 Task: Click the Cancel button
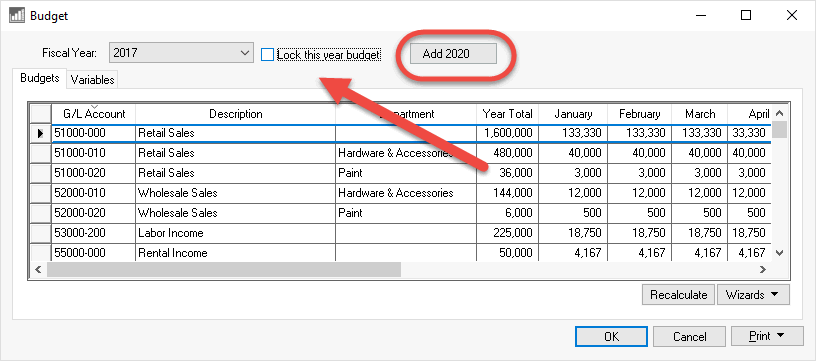tap(690, 337)
